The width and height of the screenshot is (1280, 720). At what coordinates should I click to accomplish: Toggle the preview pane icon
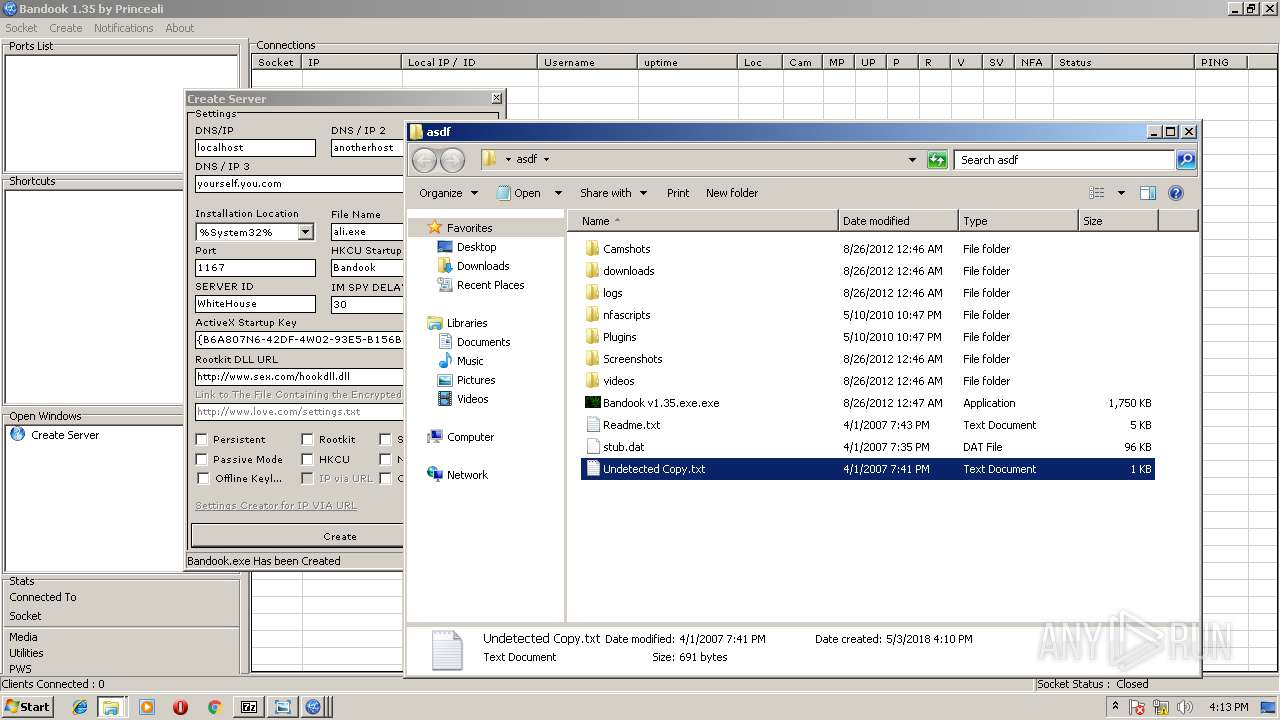click(1148, 193)
